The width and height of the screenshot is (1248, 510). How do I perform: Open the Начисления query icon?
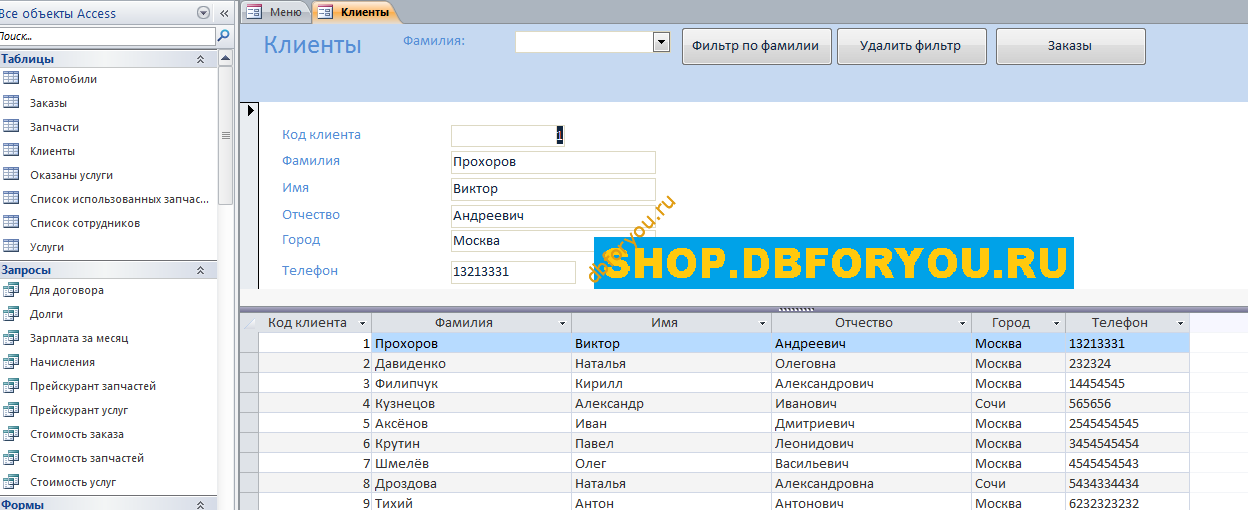(12, 362)
